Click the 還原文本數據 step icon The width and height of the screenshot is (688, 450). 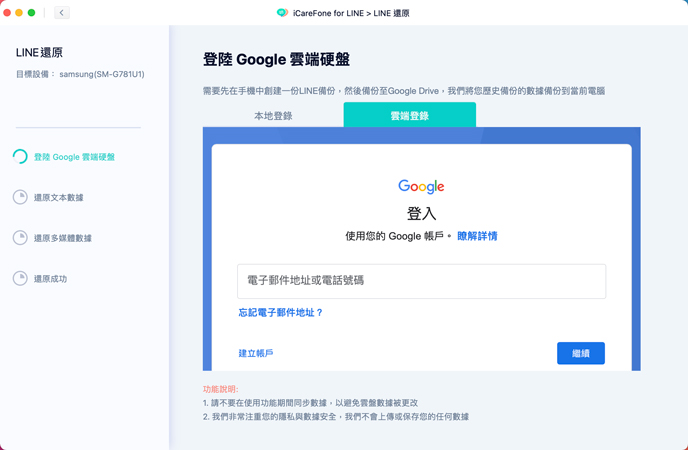click(20, 198)
